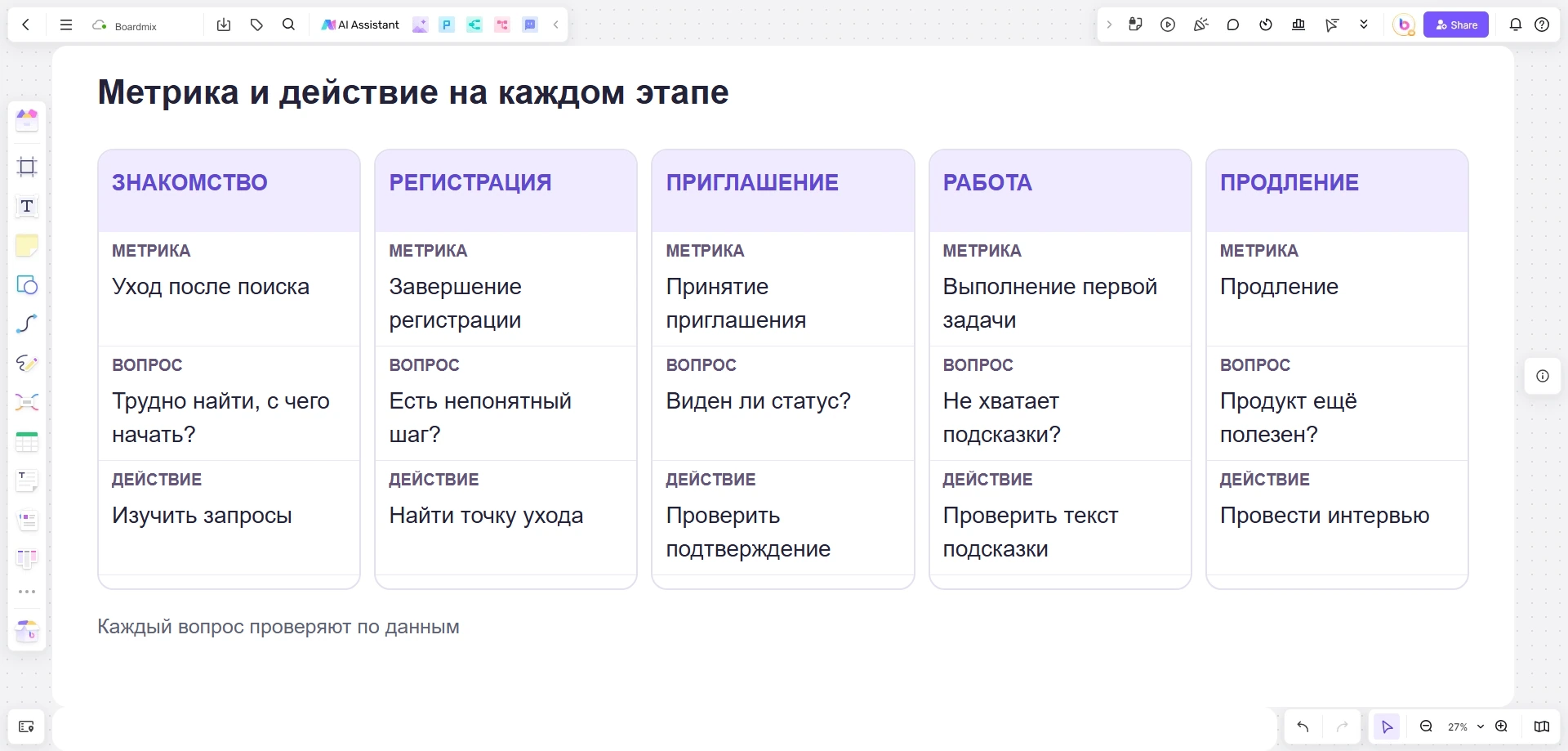
Task: Click the Share button
Action: click(x=1456, y=25)
